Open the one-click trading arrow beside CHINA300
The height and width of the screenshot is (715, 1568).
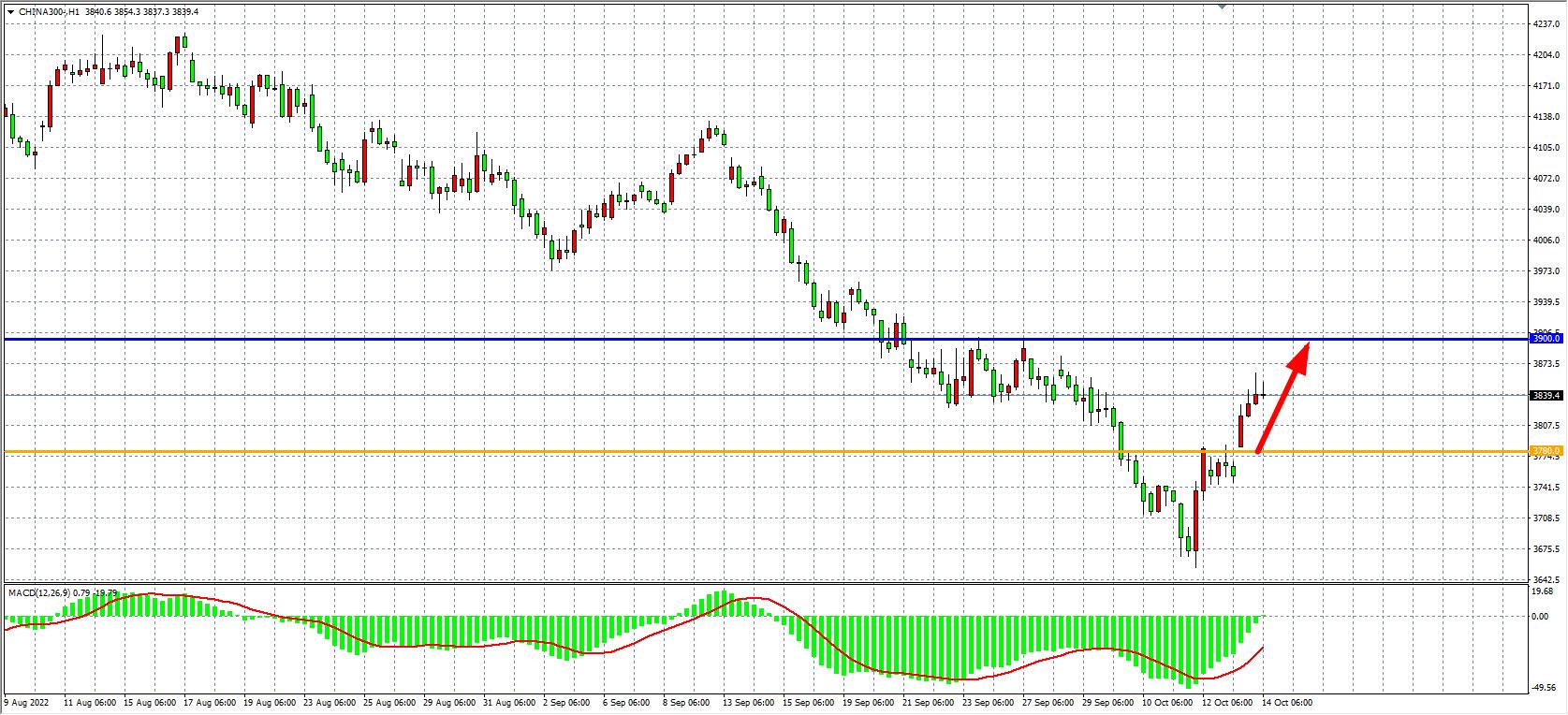tap(9, 12)
